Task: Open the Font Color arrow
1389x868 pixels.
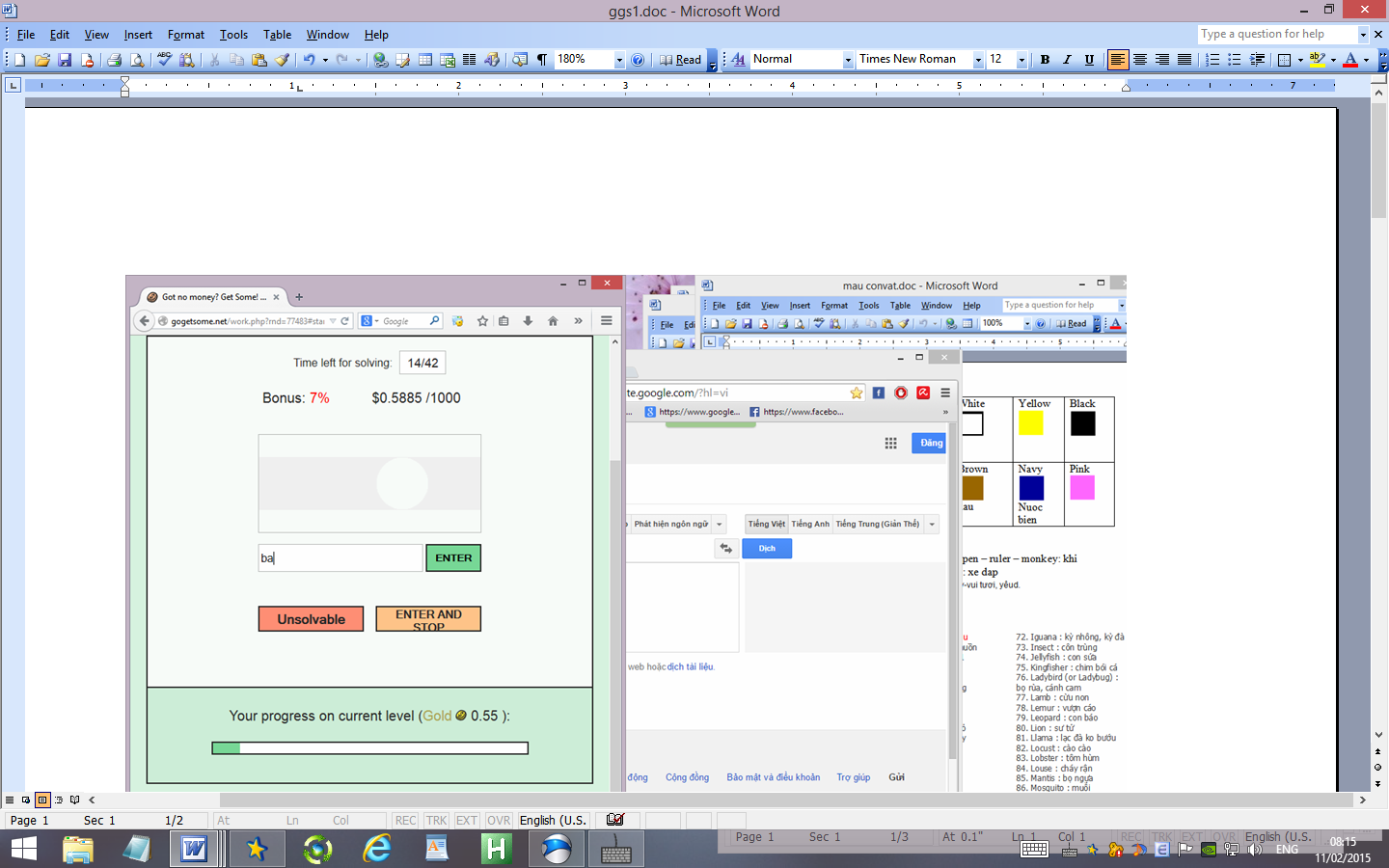Action: (x=1366, y=60)
